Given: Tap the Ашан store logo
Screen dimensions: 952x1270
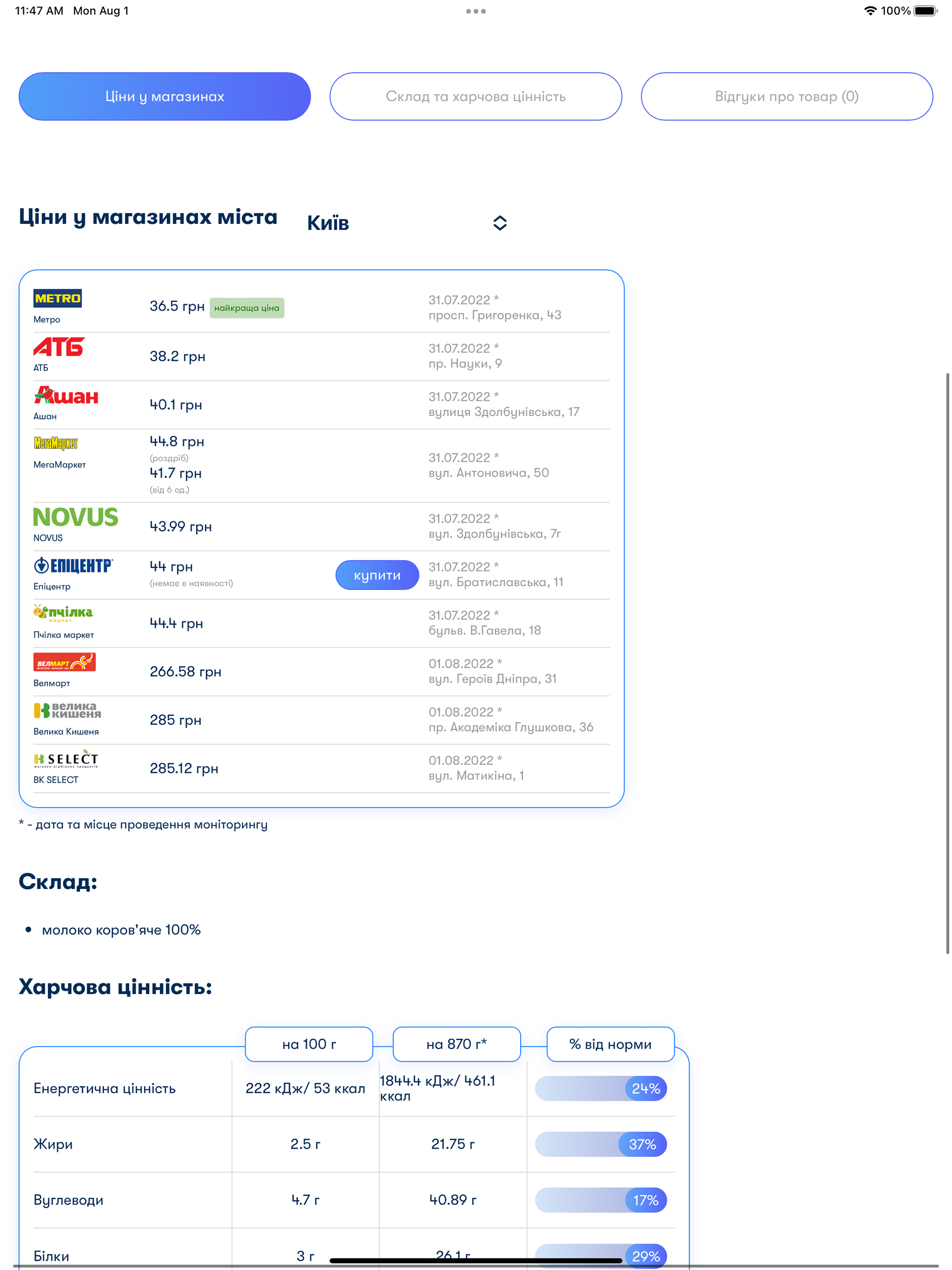Looking at the screenshot, I should [x=66, y=395].
